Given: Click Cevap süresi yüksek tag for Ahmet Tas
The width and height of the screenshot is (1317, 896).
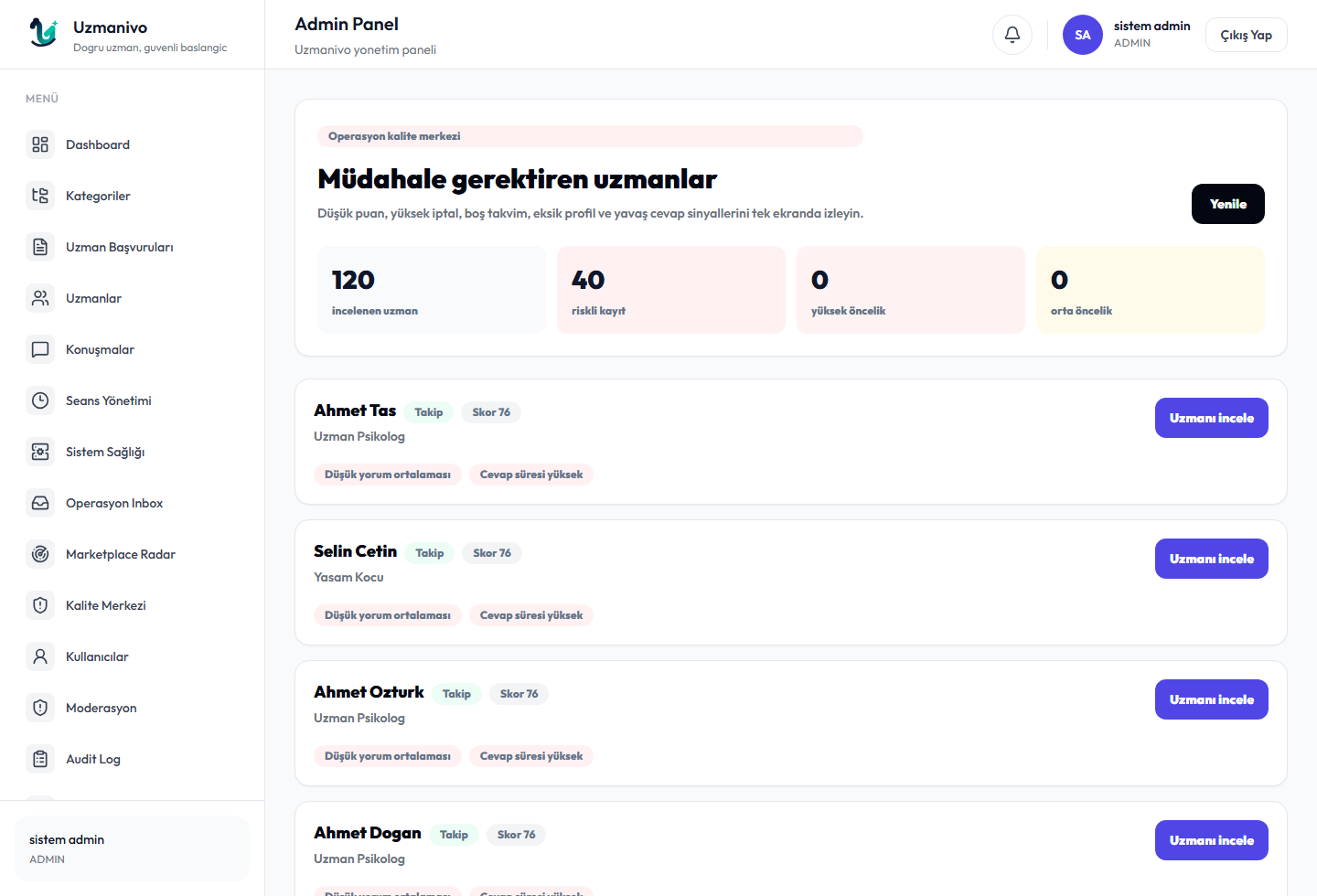Looking at the screenshot, I should 531,475.
